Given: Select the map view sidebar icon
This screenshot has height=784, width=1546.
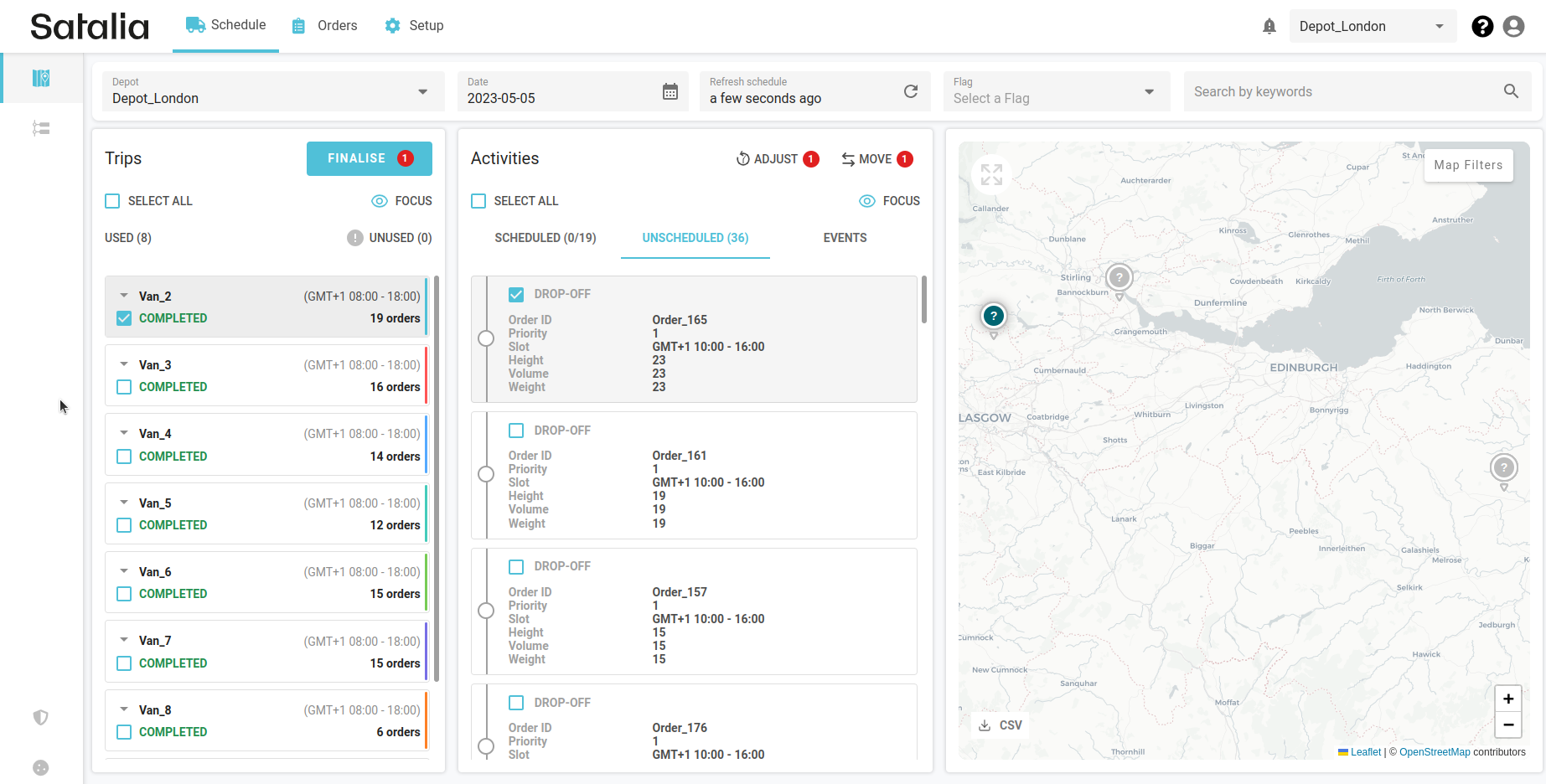Looking at the screenshot, I should (41, 79).
